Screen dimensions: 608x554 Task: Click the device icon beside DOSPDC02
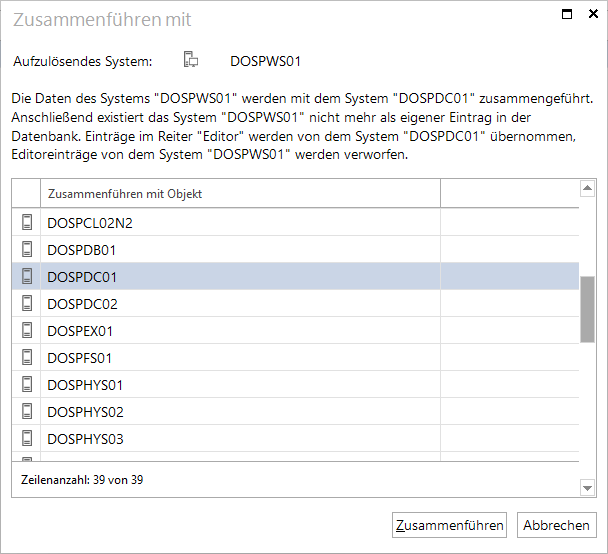27,303
